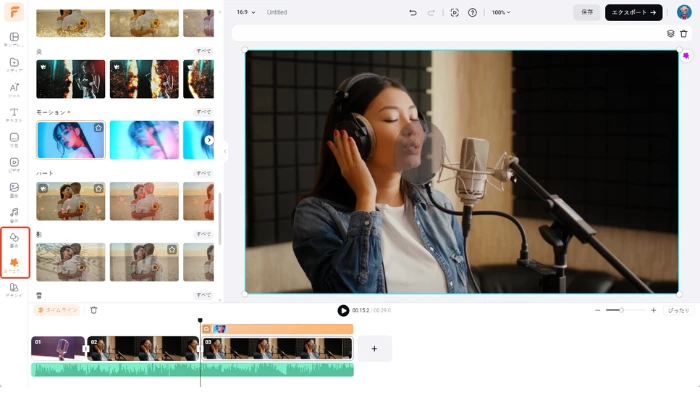Open the 100% zoom level dropdown
The height and width of the screenshot is (400, 700).
(x=500, y=12)
